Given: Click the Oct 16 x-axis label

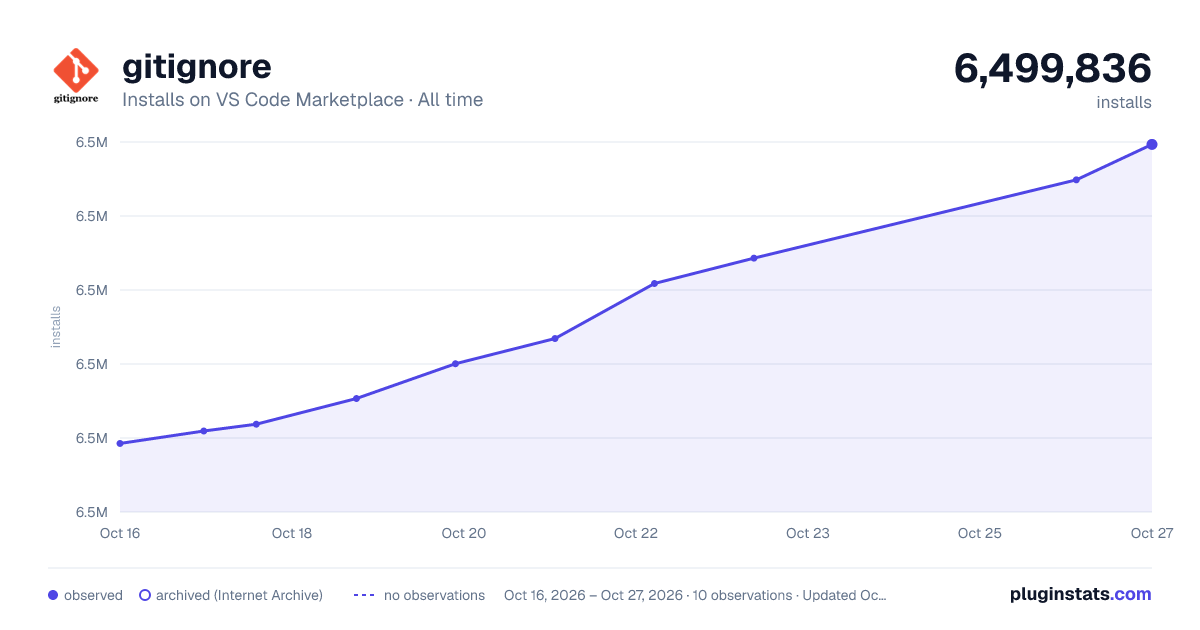Looking at the screenshot, I should pos(120,533).
